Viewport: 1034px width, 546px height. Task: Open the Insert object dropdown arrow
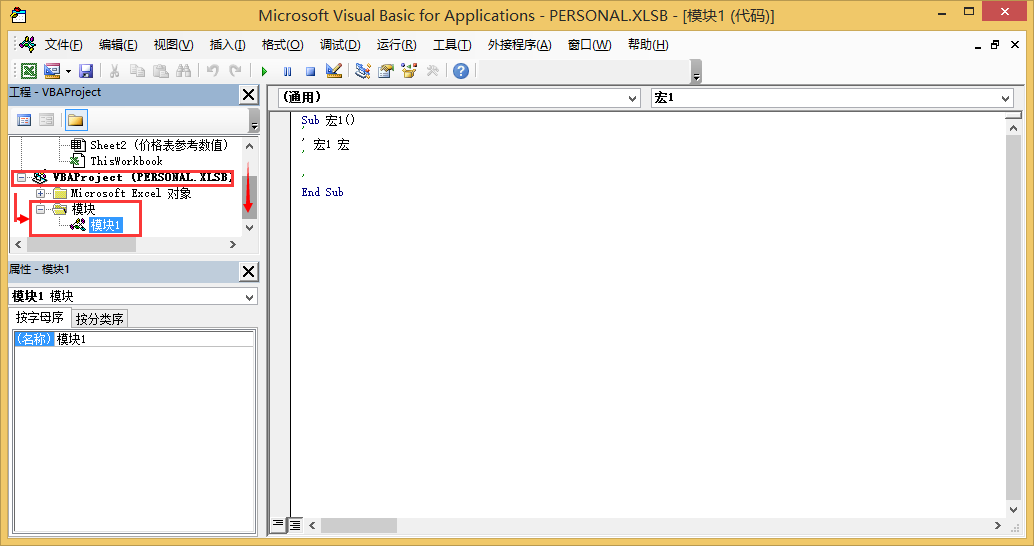(x=68, y=71)
